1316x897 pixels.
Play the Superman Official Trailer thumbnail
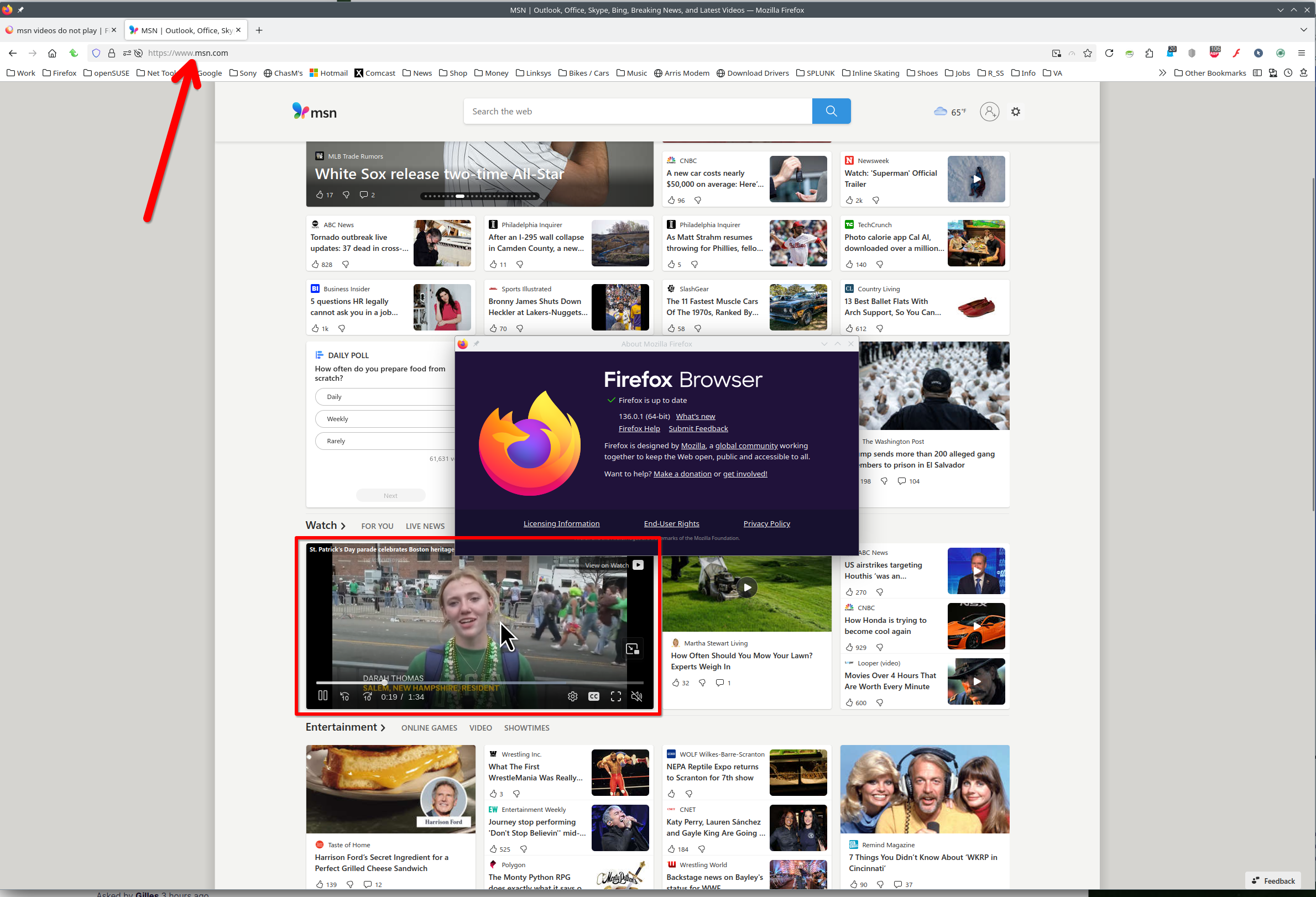tap(976, 179)
